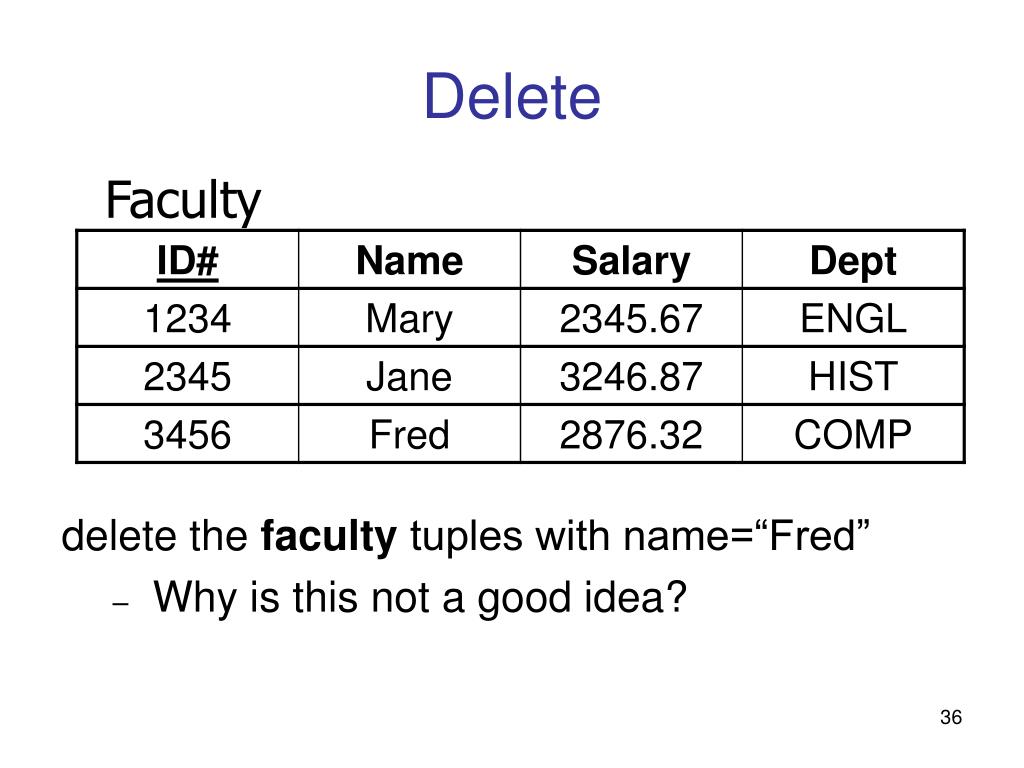Select the Mary name cell
This screenshot has height=768, width=1024.
pyautogui.click(x=409, y=320)
